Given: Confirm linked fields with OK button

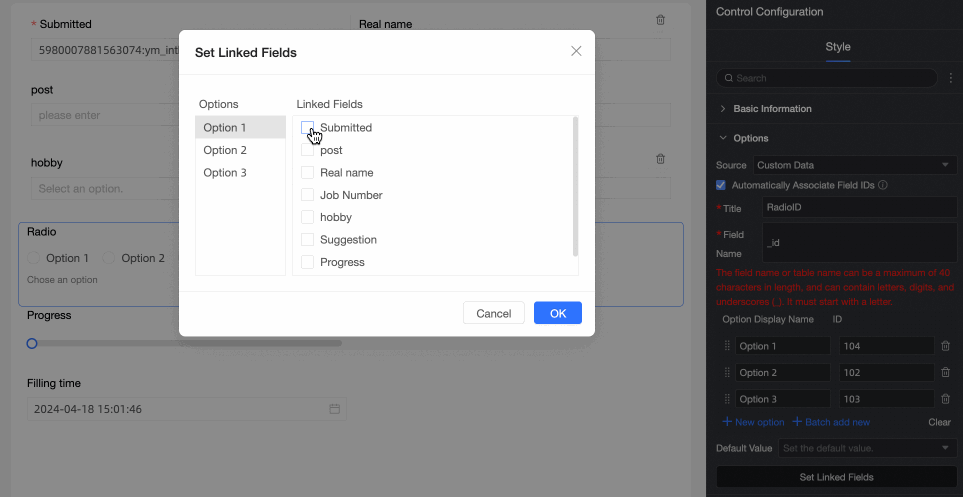Looking at the screenshot, I should [x=558, y=313].
